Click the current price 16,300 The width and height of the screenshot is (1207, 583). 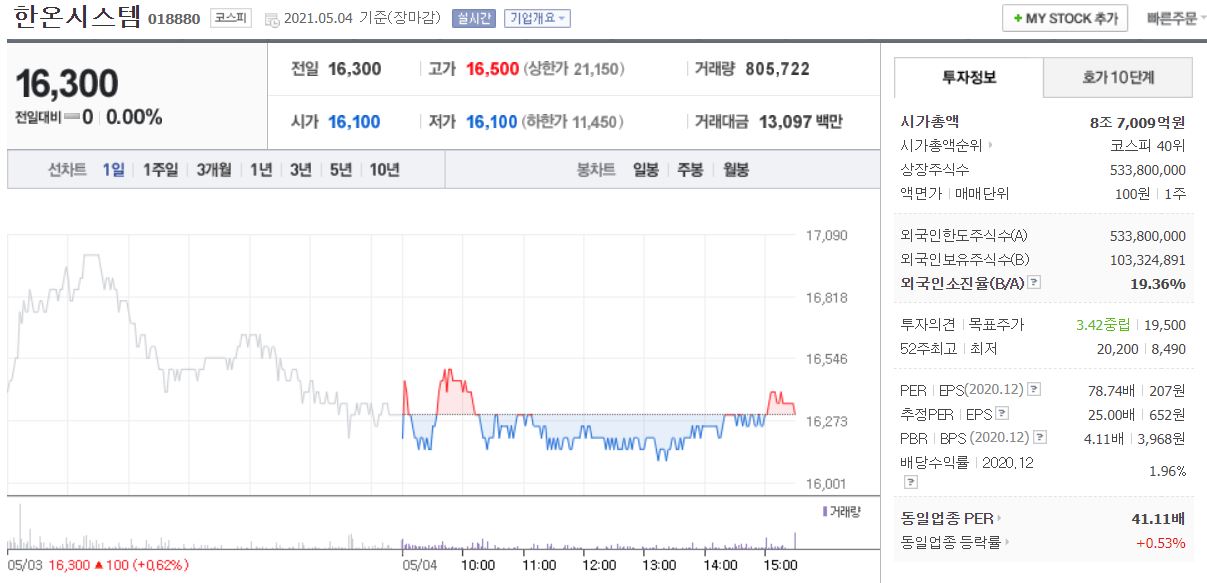point(67,83)
